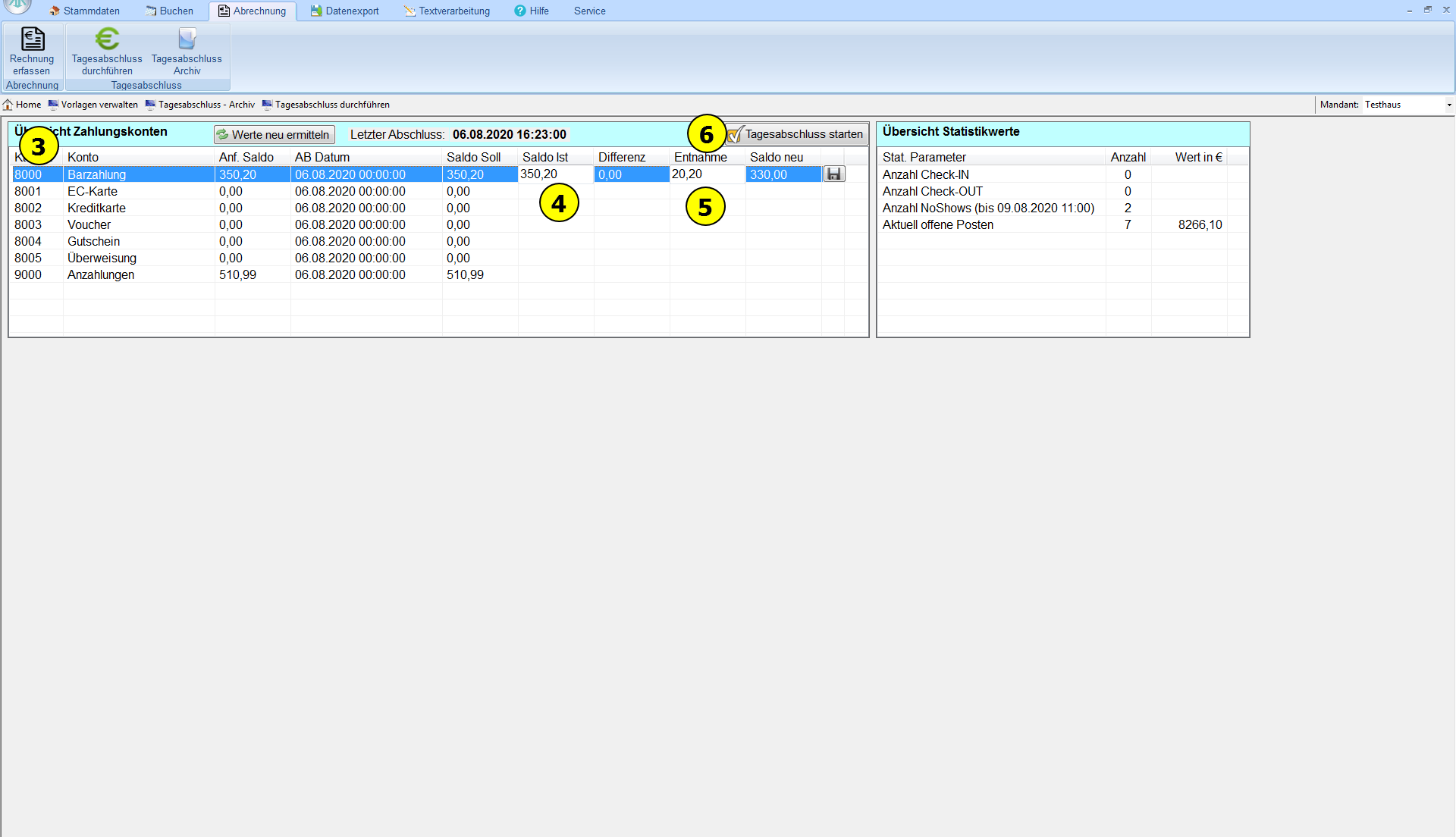Click the save disk icon in Barzahlung row
Viewport: 1456px width, 837px height.
click(834, 174)
